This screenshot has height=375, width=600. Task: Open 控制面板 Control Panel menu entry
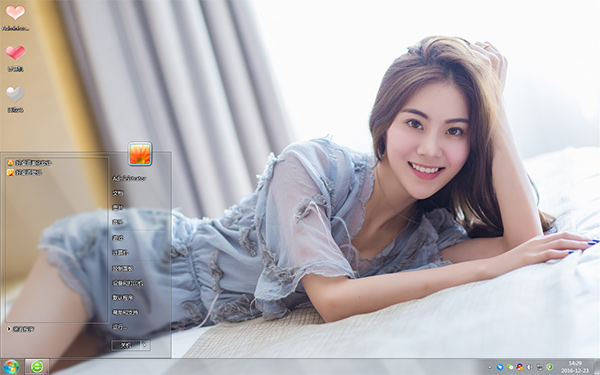[122, 269]
